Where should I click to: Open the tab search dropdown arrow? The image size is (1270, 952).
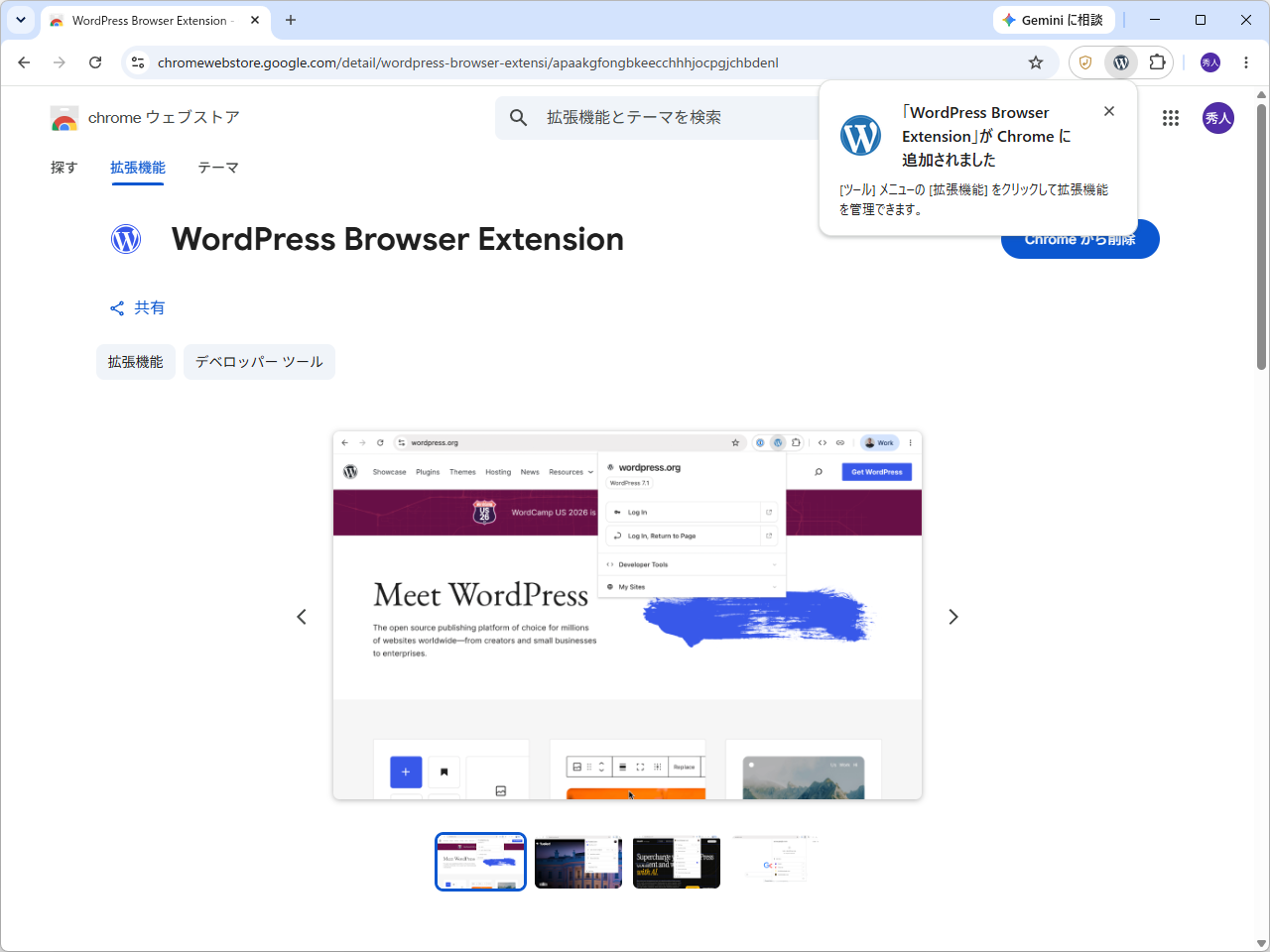coord(20,20)
